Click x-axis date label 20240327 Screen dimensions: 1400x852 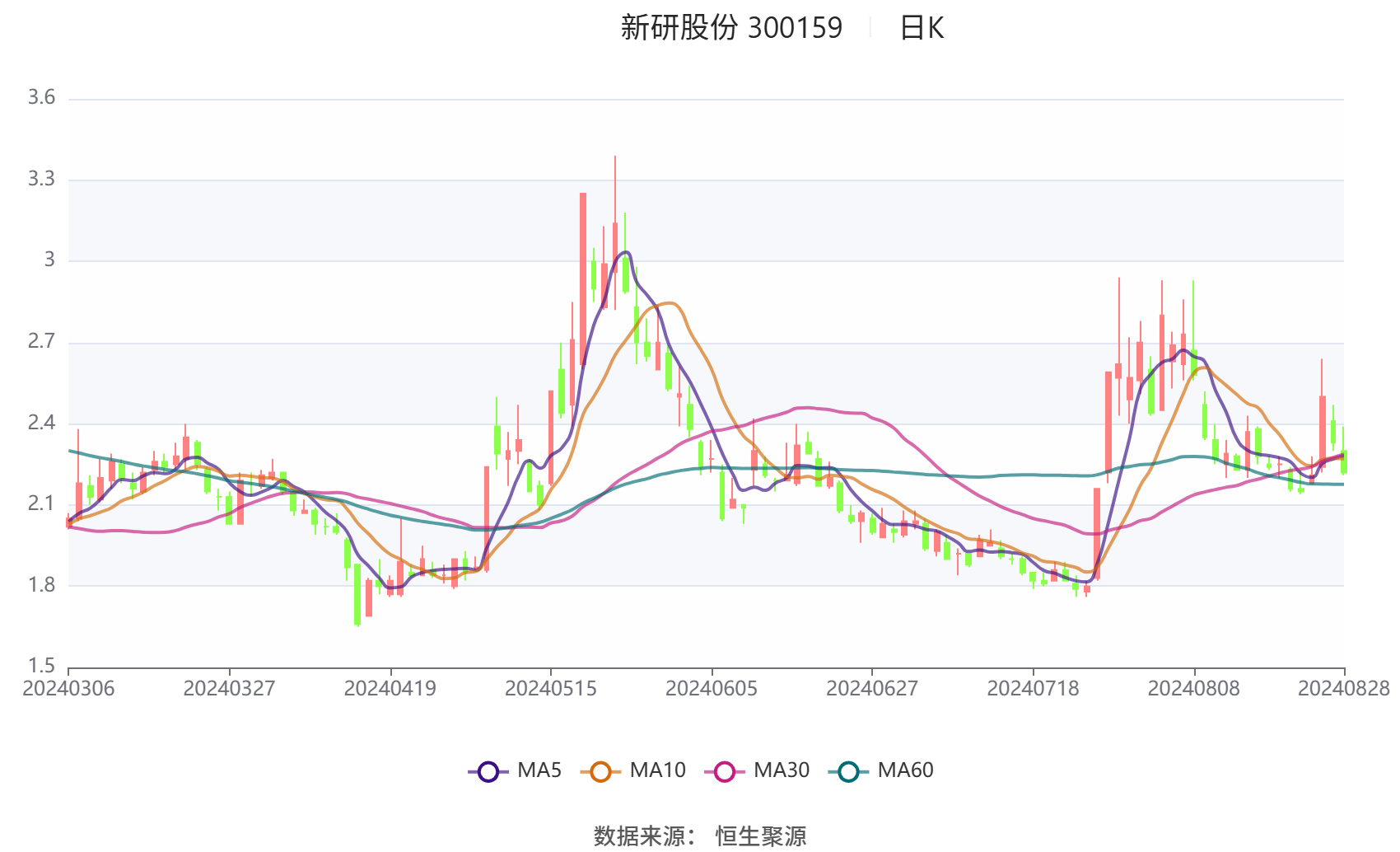click(229, 688)
